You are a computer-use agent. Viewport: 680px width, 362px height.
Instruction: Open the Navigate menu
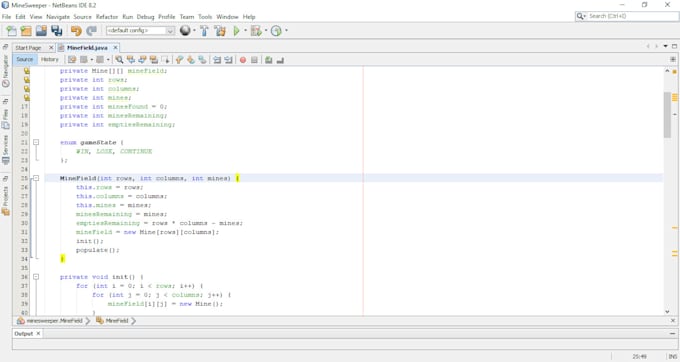click(58, 17)
